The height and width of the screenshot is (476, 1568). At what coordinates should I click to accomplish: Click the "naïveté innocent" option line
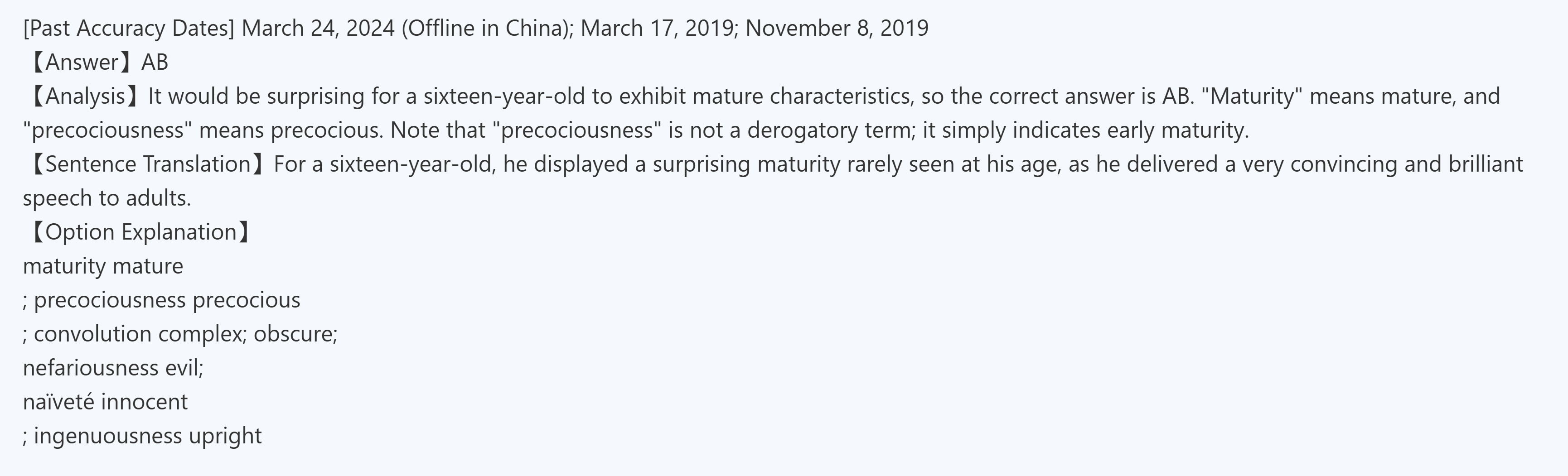[105, 402]
